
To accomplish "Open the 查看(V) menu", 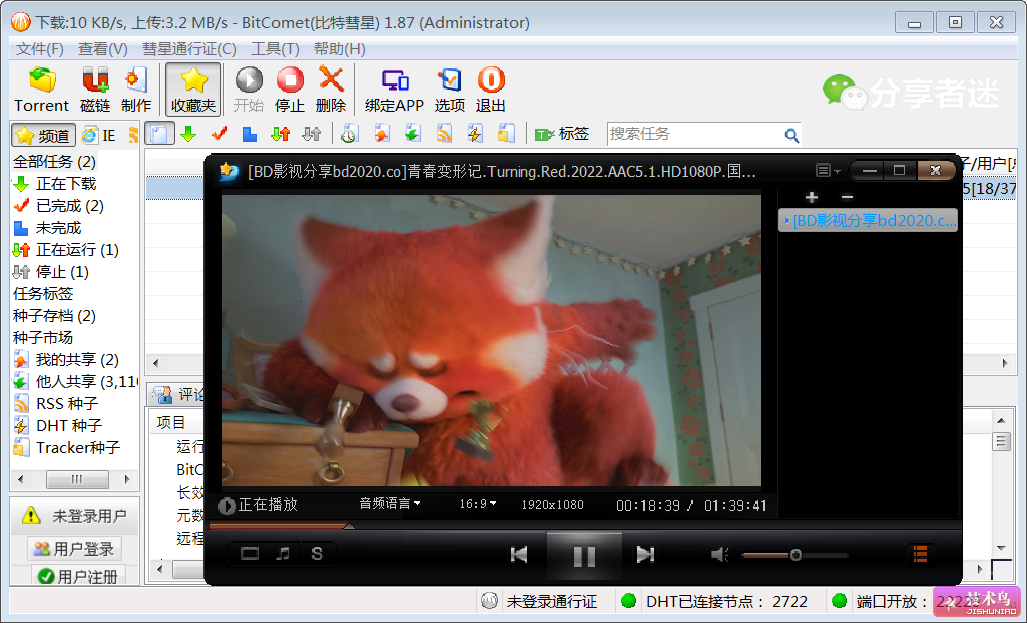I will [x=103, y=49].
